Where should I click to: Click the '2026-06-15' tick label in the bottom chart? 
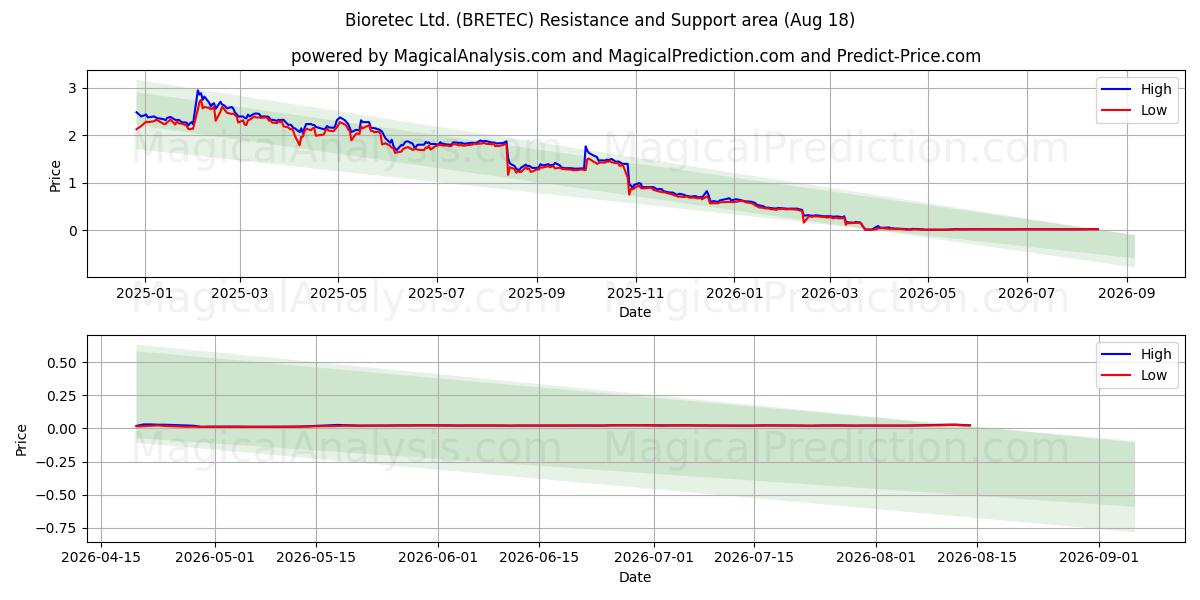540,558
